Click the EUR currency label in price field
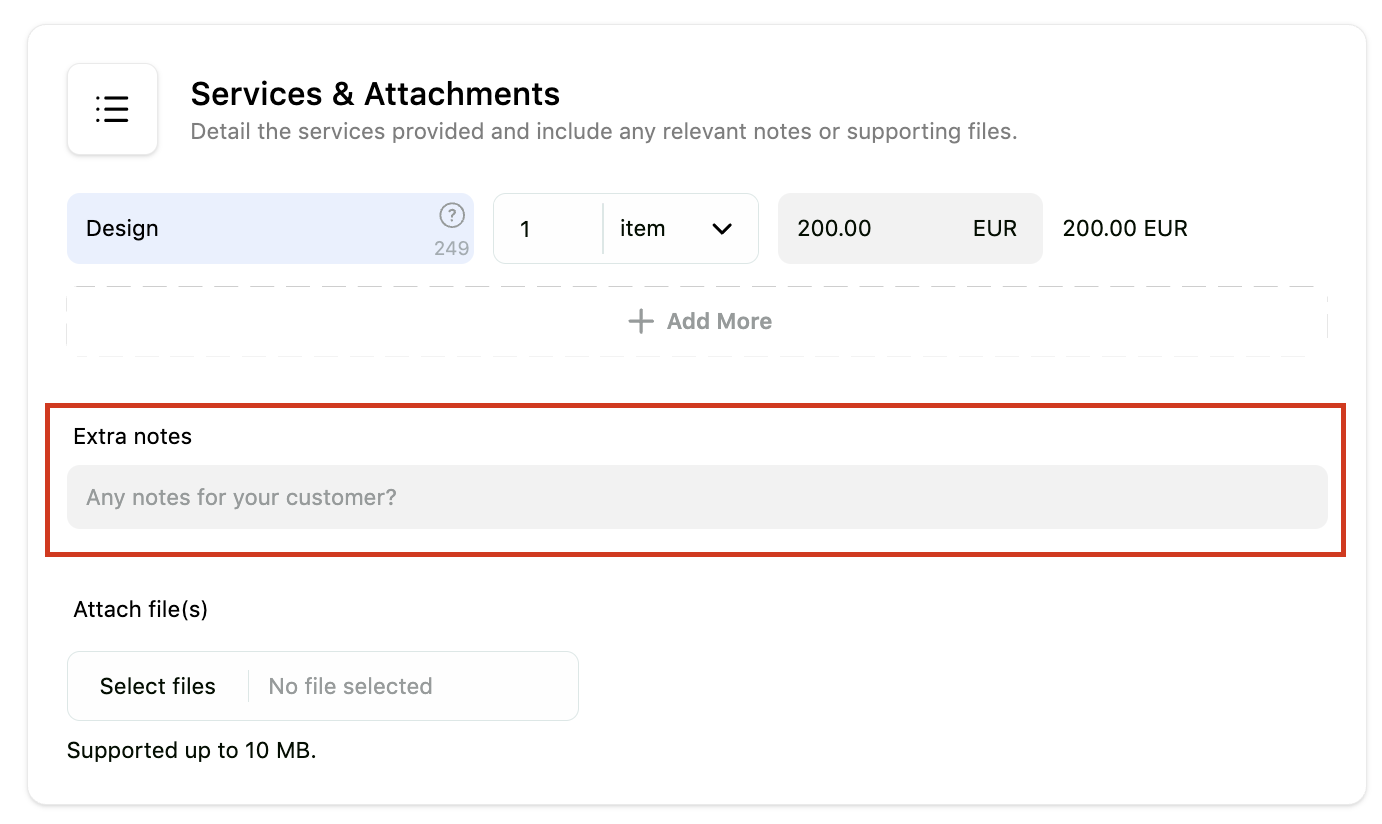The width and height of the screenshot is (1382, 824). tap(995, 228)
